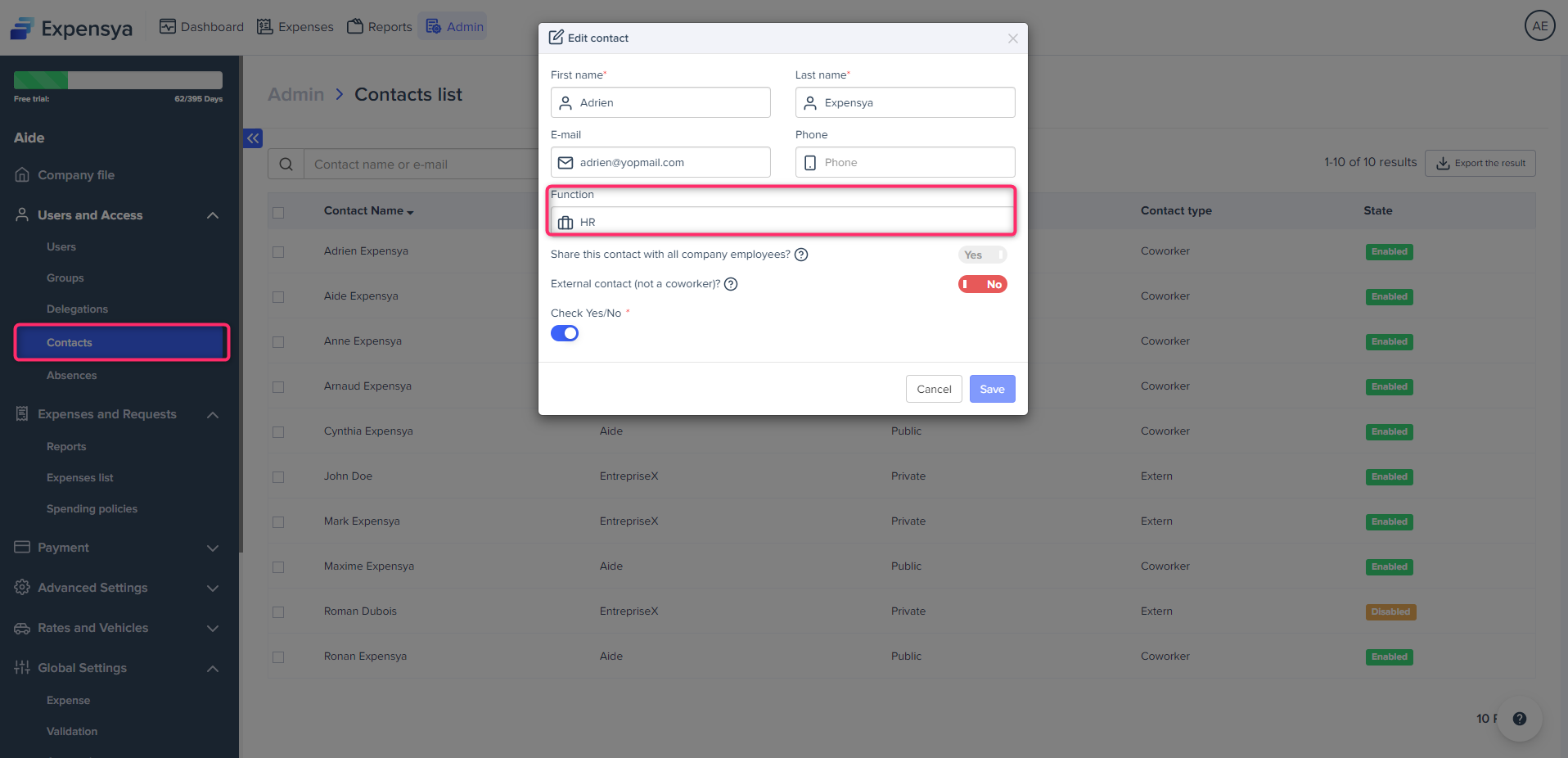The height and width of the screenshot is (758, 1568).
Task: Click the search magnifier icon
Action: tap(286, 165)
